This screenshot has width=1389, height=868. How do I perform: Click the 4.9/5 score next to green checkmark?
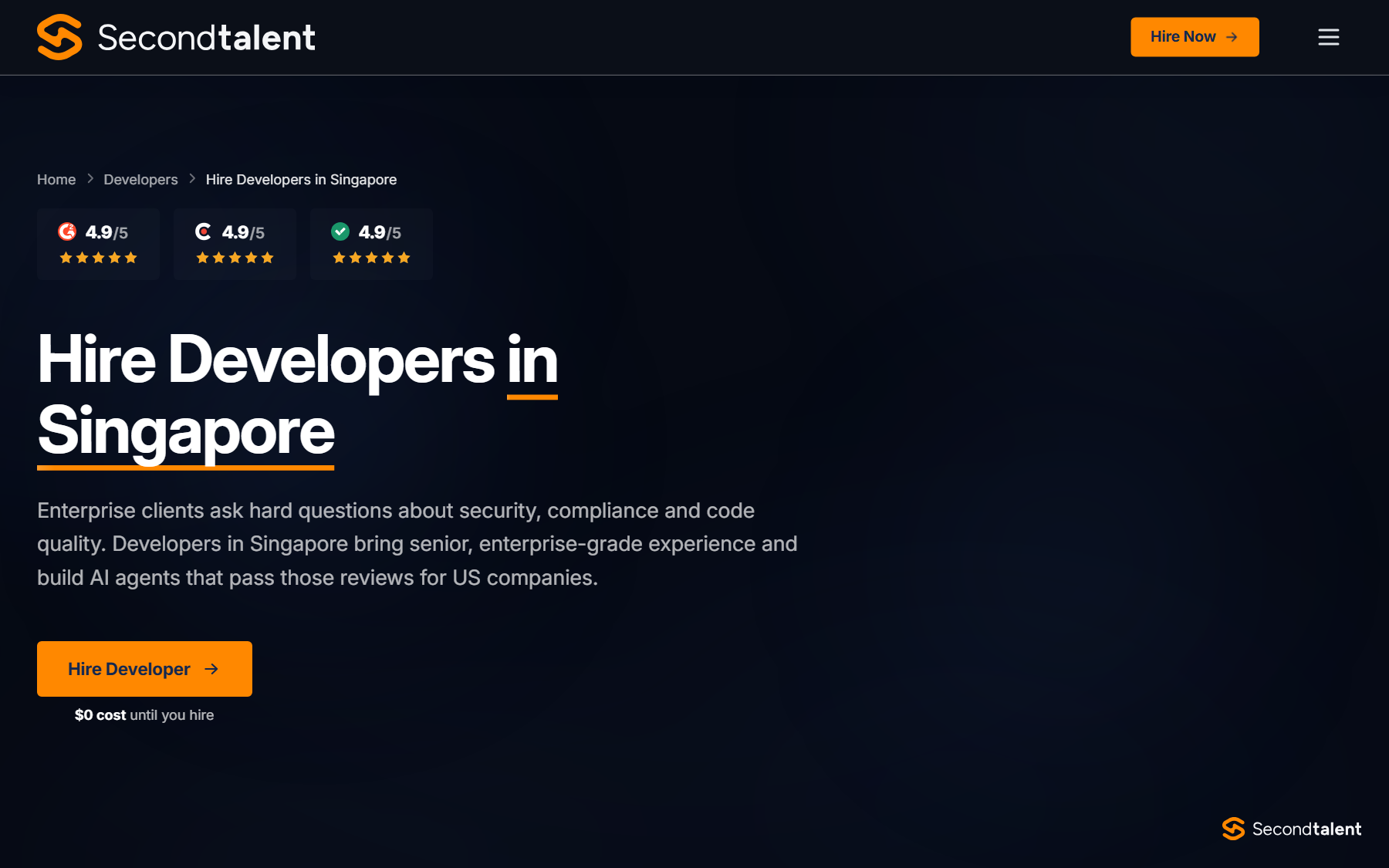380,232
